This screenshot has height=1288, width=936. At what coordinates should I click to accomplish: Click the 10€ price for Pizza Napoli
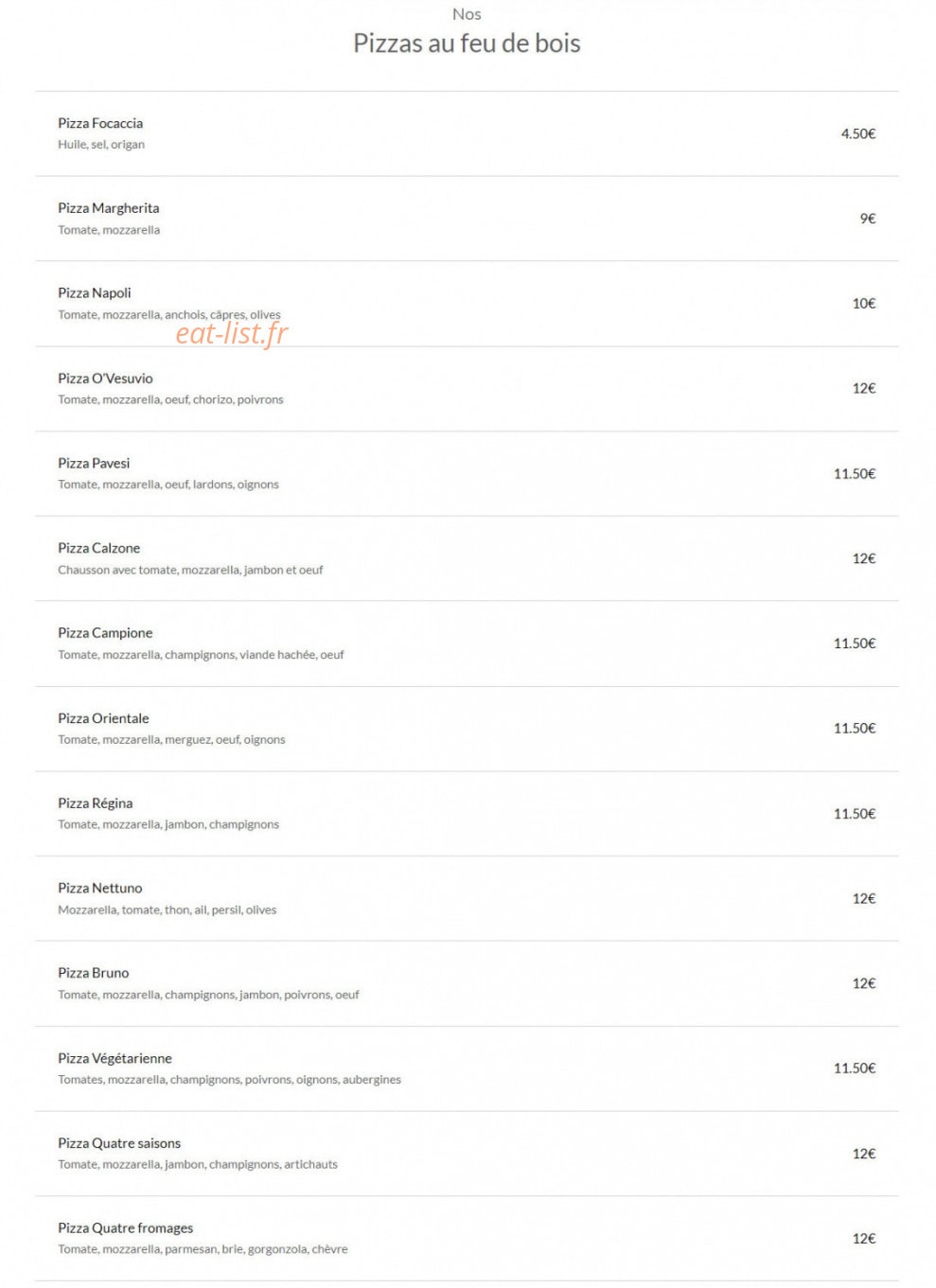tap(864, 304)
